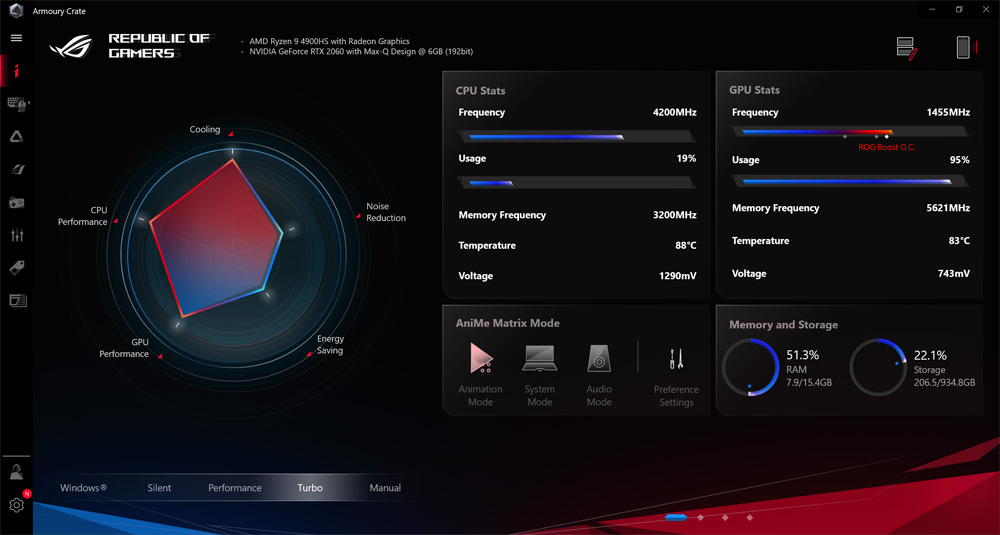Open the hamburger menu in sidebar
1000x535 pixels.
click(17, 38)
